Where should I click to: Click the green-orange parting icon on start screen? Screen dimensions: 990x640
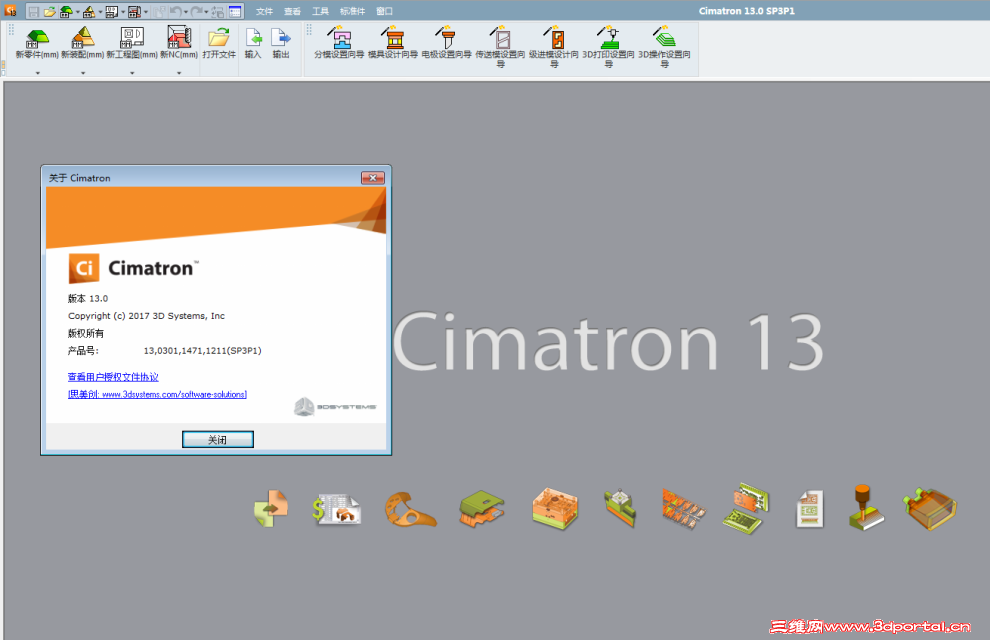(x=482, y=509)
